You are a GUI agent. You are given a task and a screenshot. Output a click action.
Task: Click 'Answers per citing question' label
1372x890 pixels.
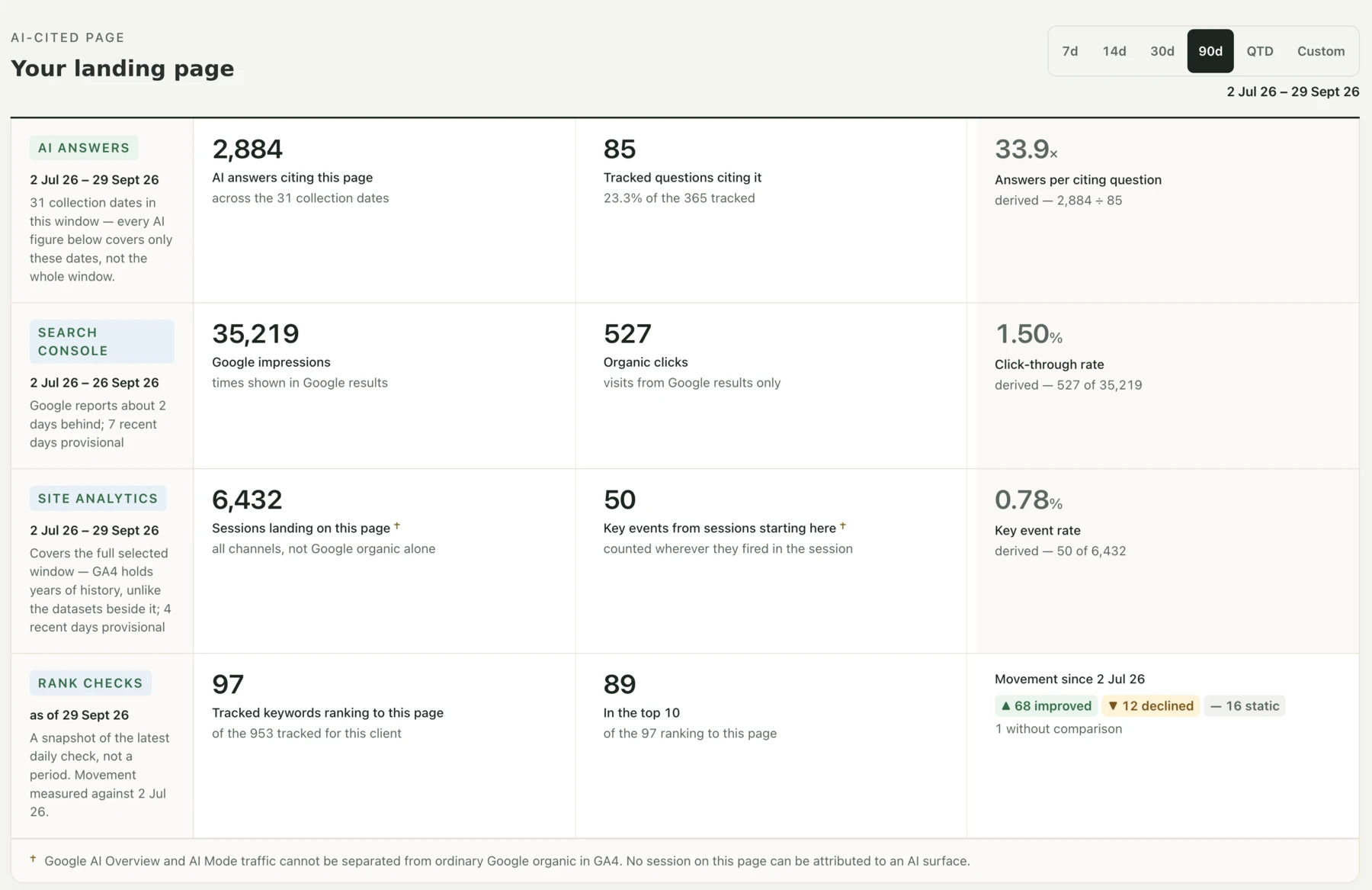click(1078, 180)
